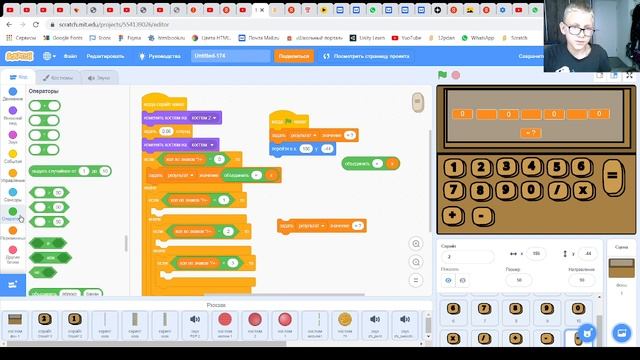The height and width of the screenshot is (360, 640).
Task: Select the Другие блоки category
Action: pos(13,255)
